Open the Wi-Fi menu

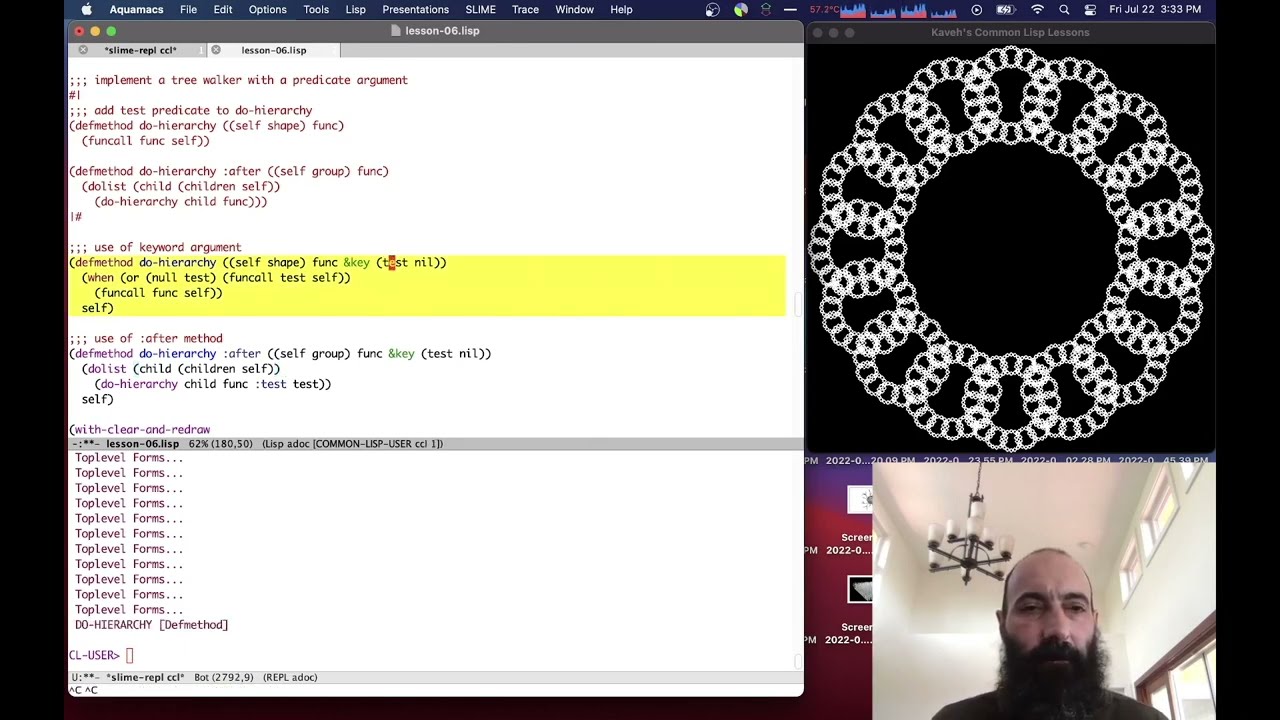point(1038,10)
